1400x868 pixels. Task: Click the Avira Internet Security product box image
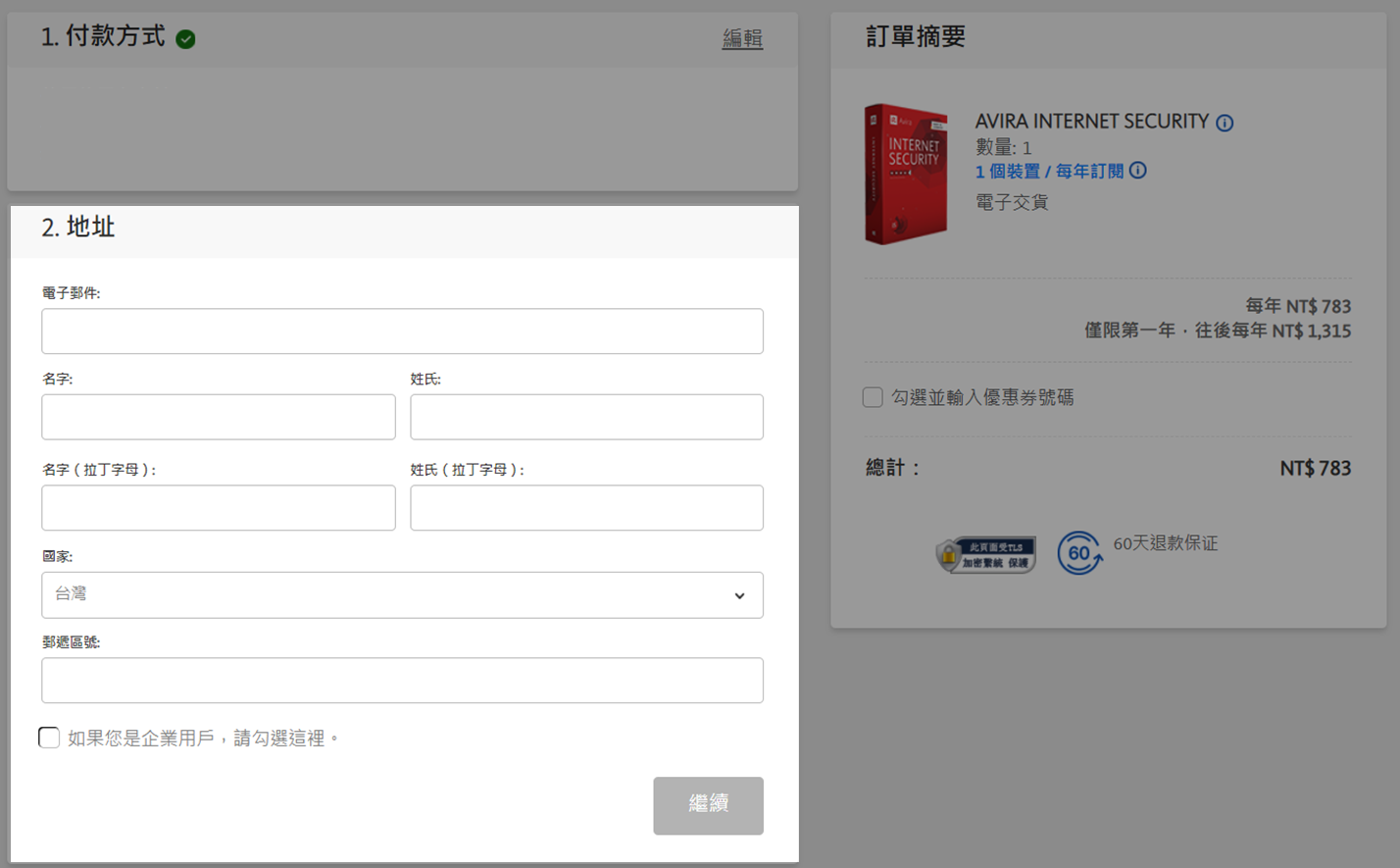click(x=906, y=174)
